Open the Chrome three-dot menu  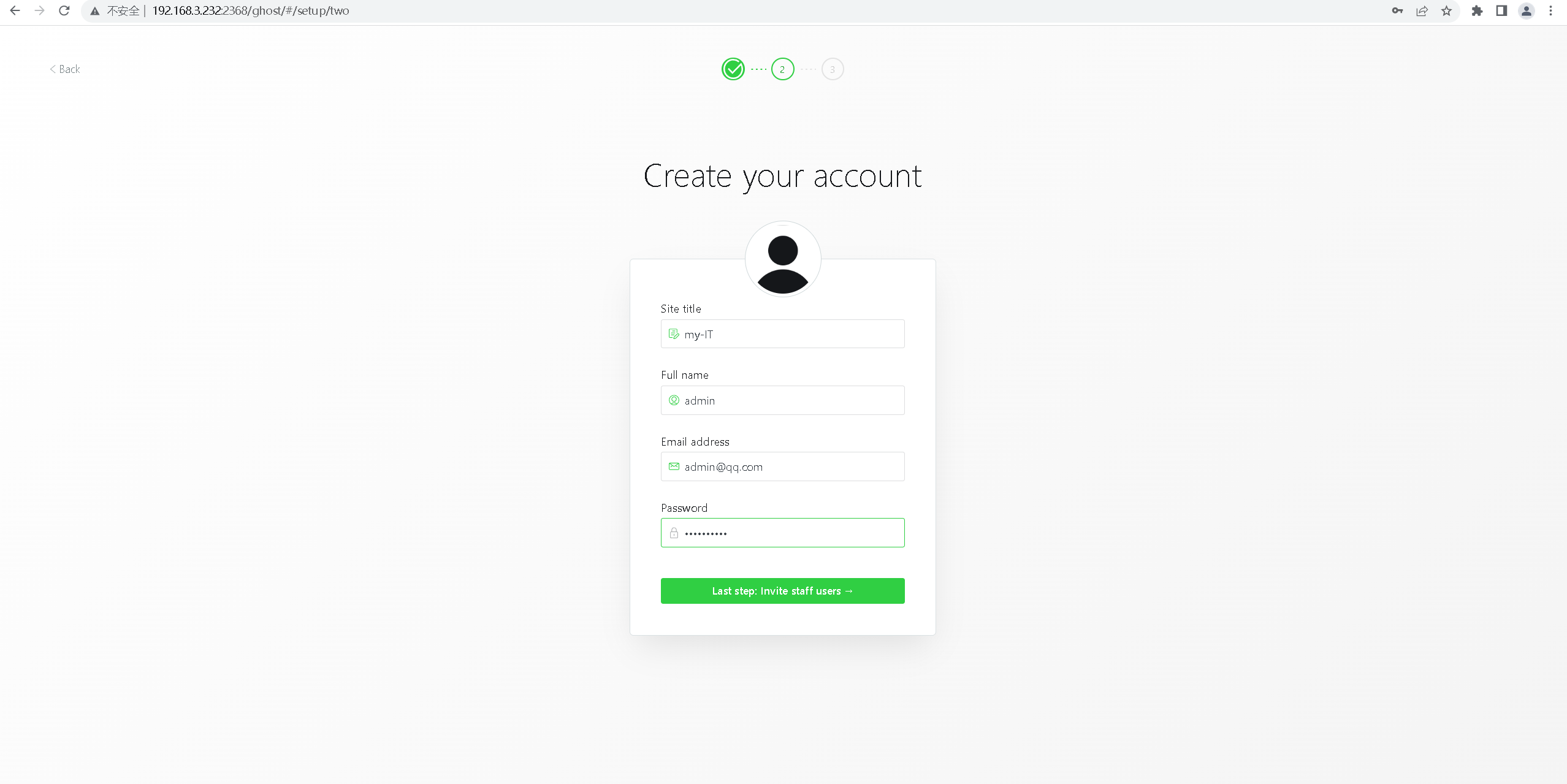pyautogui.click(x=1551, y=10)
